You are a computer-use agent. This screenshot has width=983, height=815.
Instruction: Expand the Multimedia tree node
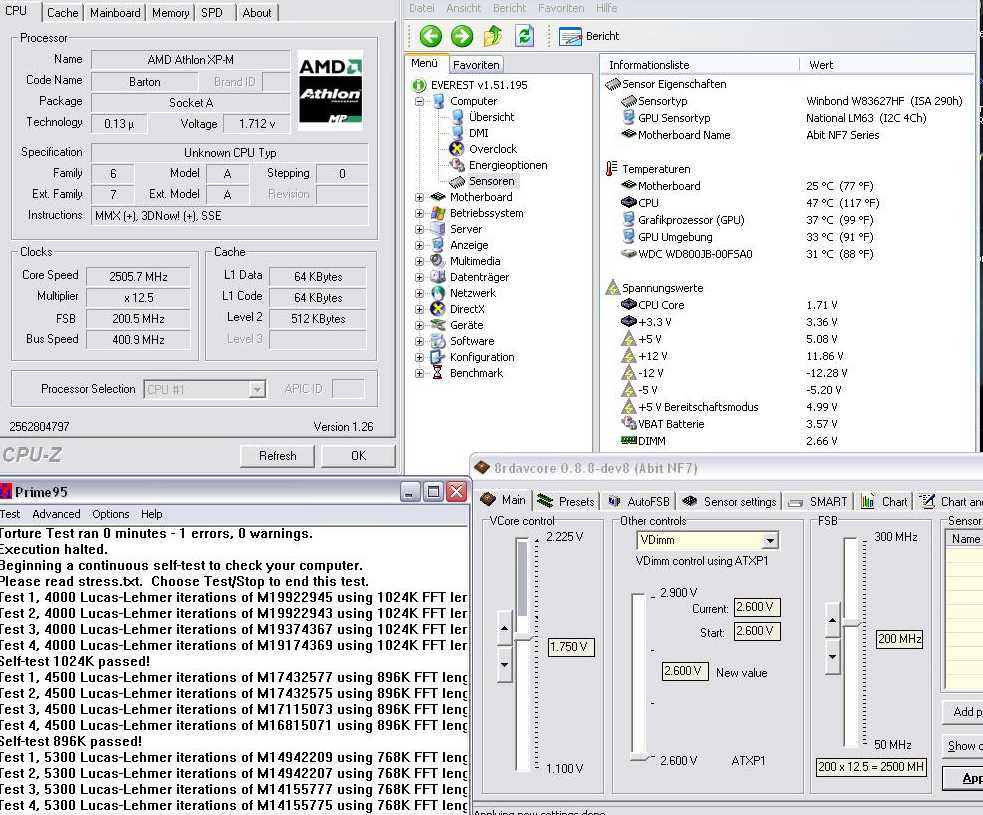tap(419, 261)
